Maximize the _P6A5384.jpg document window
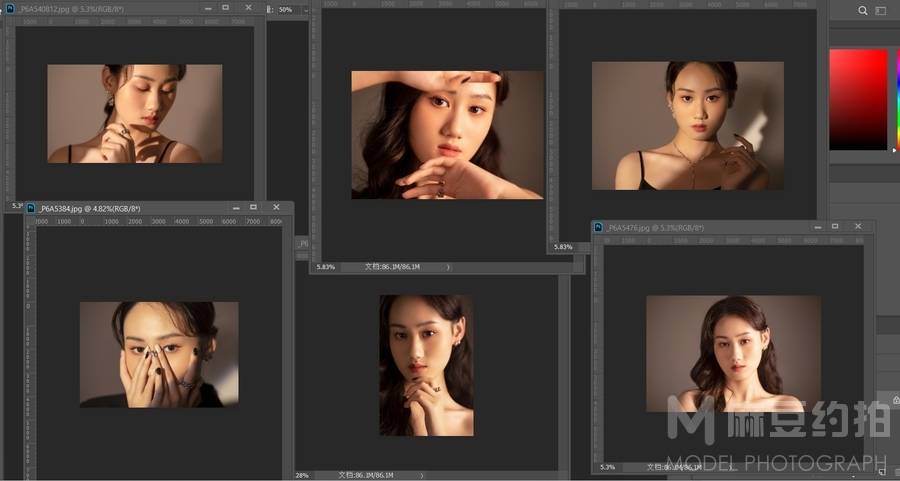Screen dimensions: 900x481 [x=254, y=207]
